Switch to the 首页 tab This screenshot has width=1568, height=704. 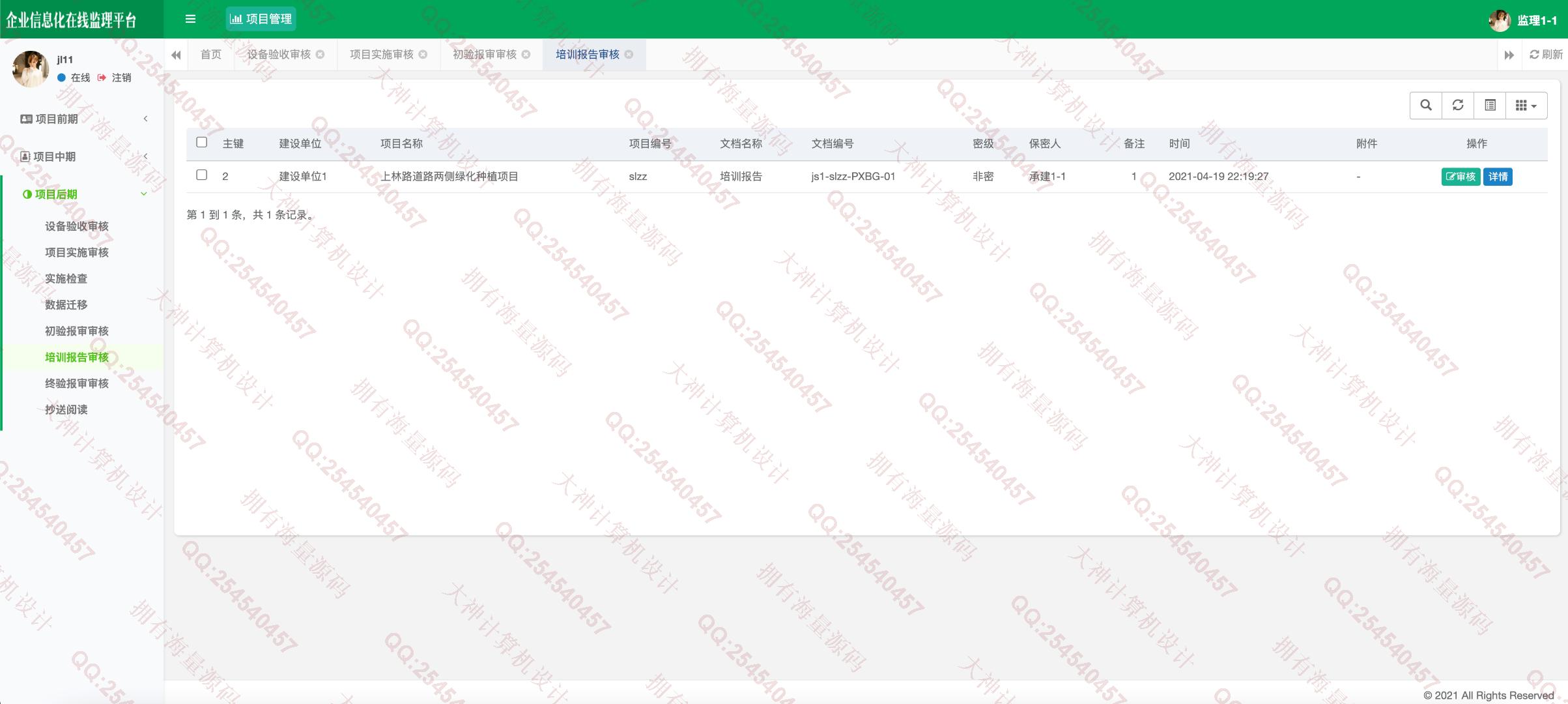(211, 55)
